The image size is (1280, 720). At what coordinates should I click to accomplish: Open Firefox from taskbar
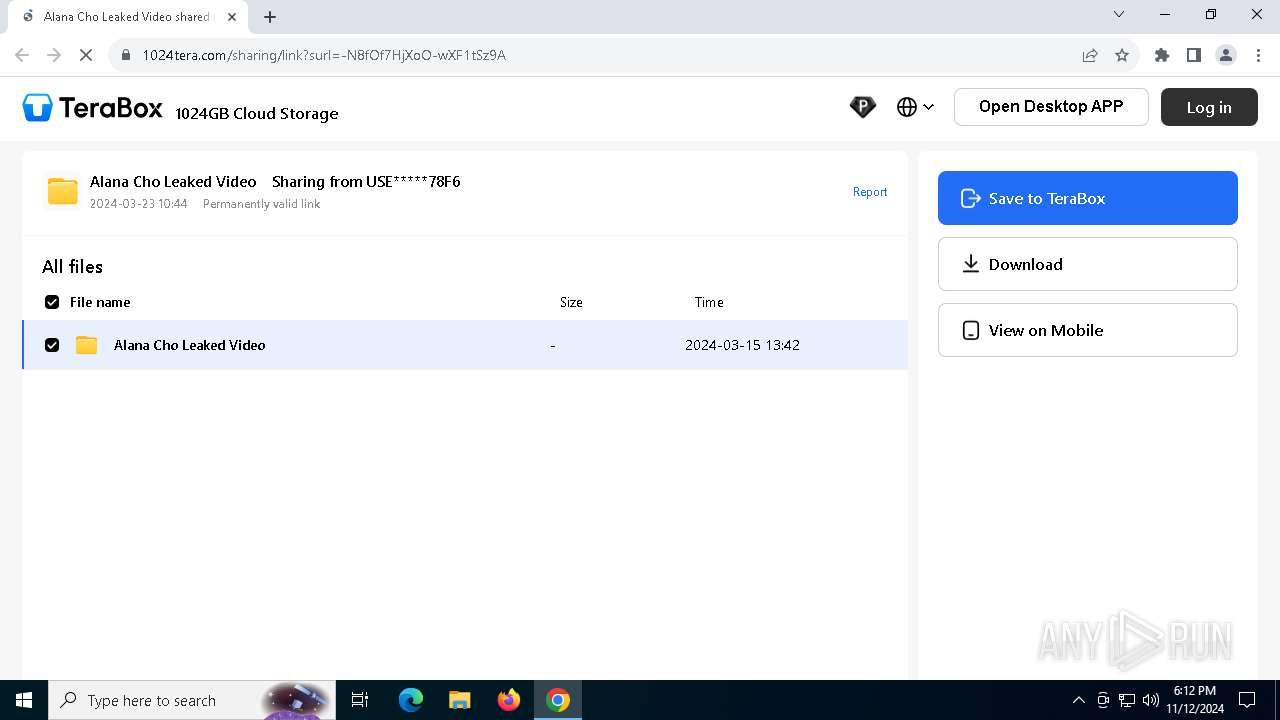point(509,700)
